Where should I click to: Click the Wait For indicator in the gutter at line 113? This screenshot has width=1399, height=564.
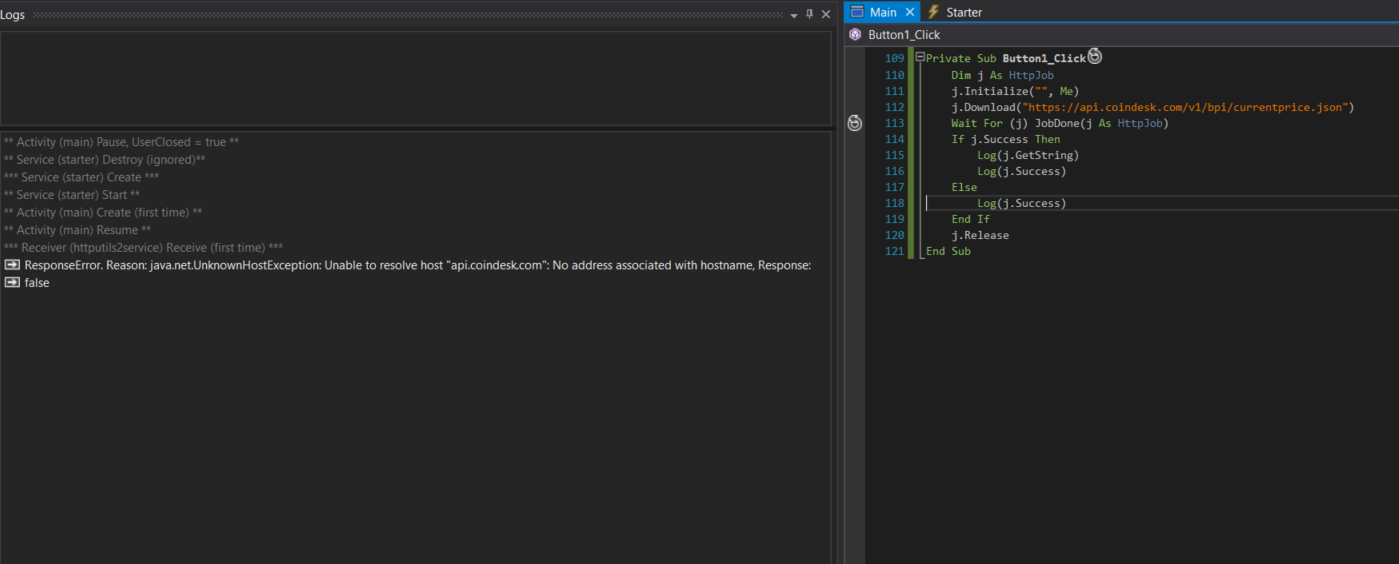[854, 123]
